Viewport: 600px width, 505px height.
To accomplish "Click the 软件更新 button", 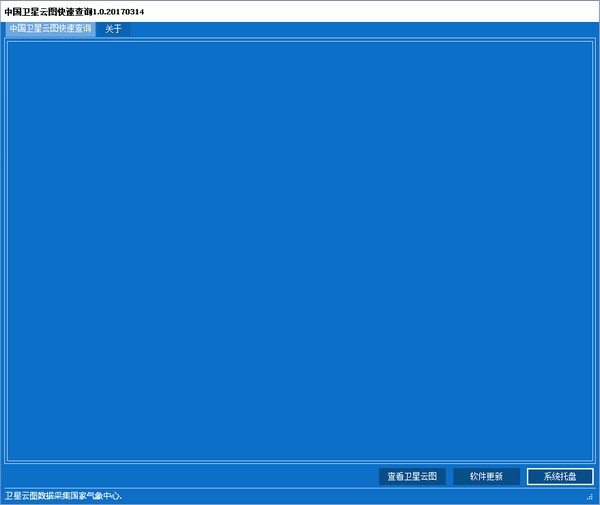I will coord(486,476).
